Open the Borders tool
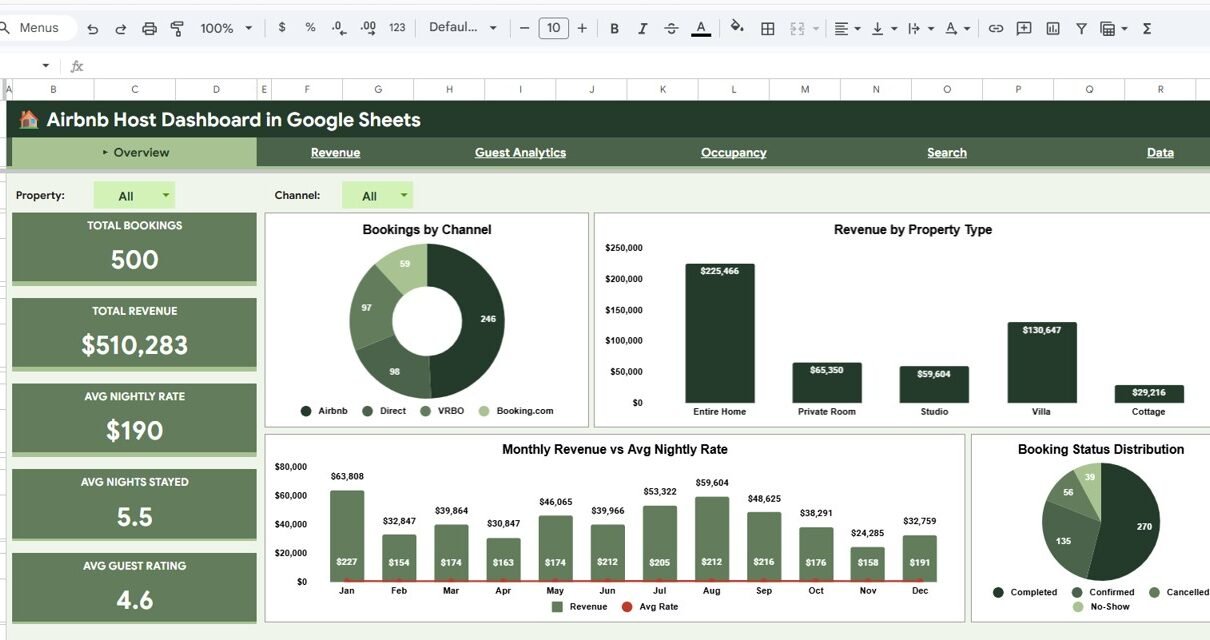1210x640 pixels. point(768,29)
